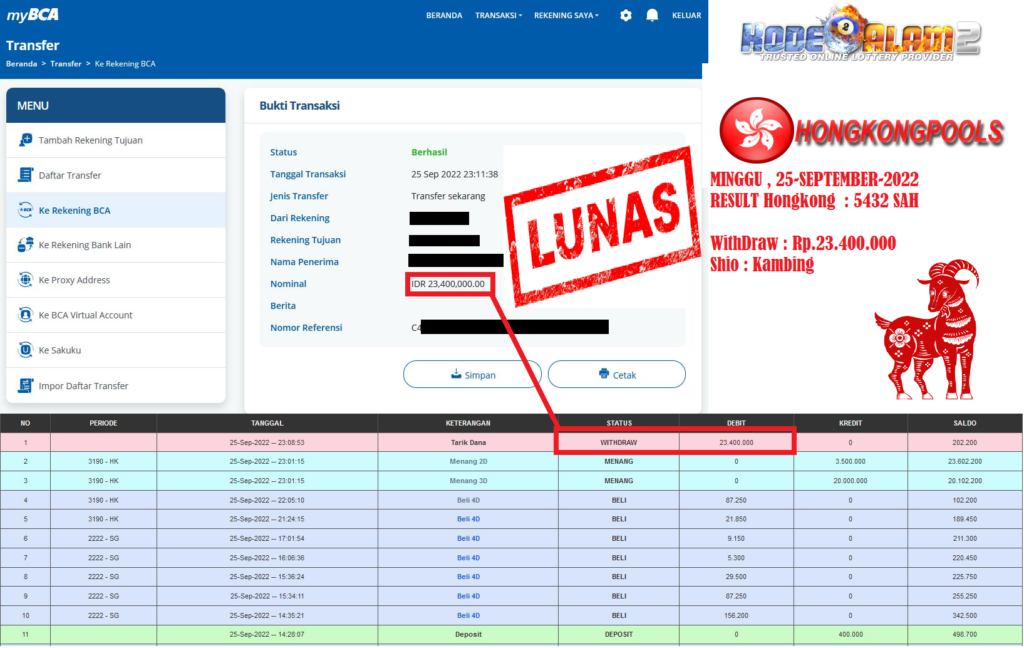Click Deposit in row 11
The width and height of the screenshot is (1024, 648).
468,635
